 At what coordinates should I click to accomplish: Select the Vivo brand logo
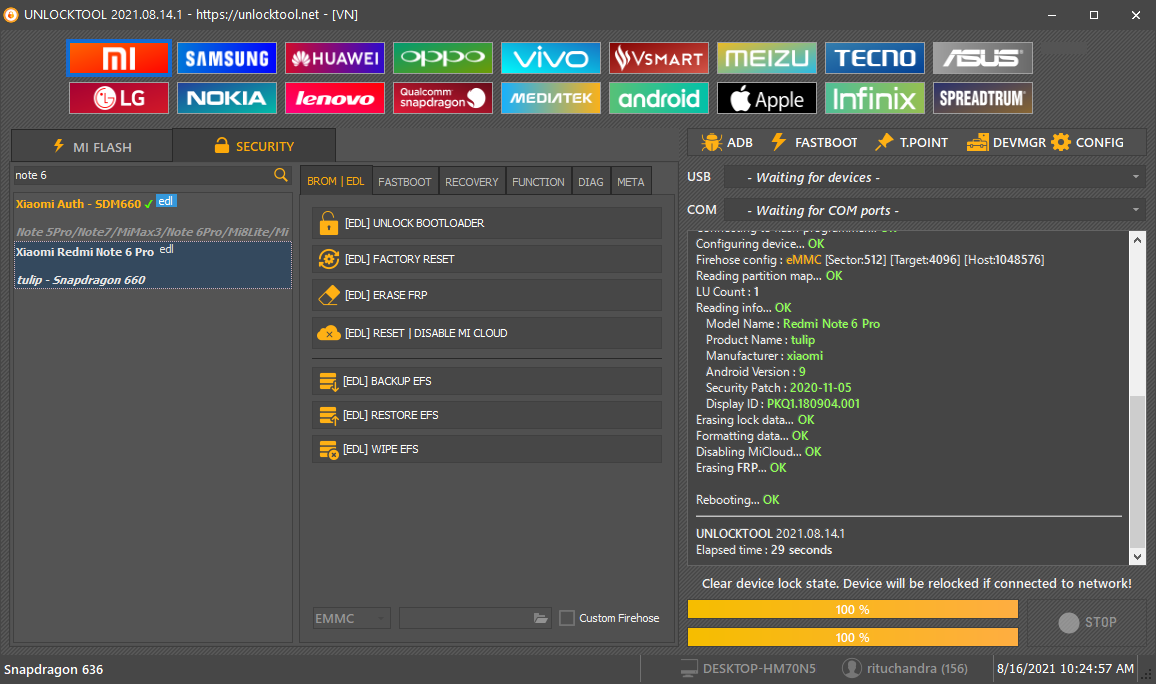(x=551, y=58)
